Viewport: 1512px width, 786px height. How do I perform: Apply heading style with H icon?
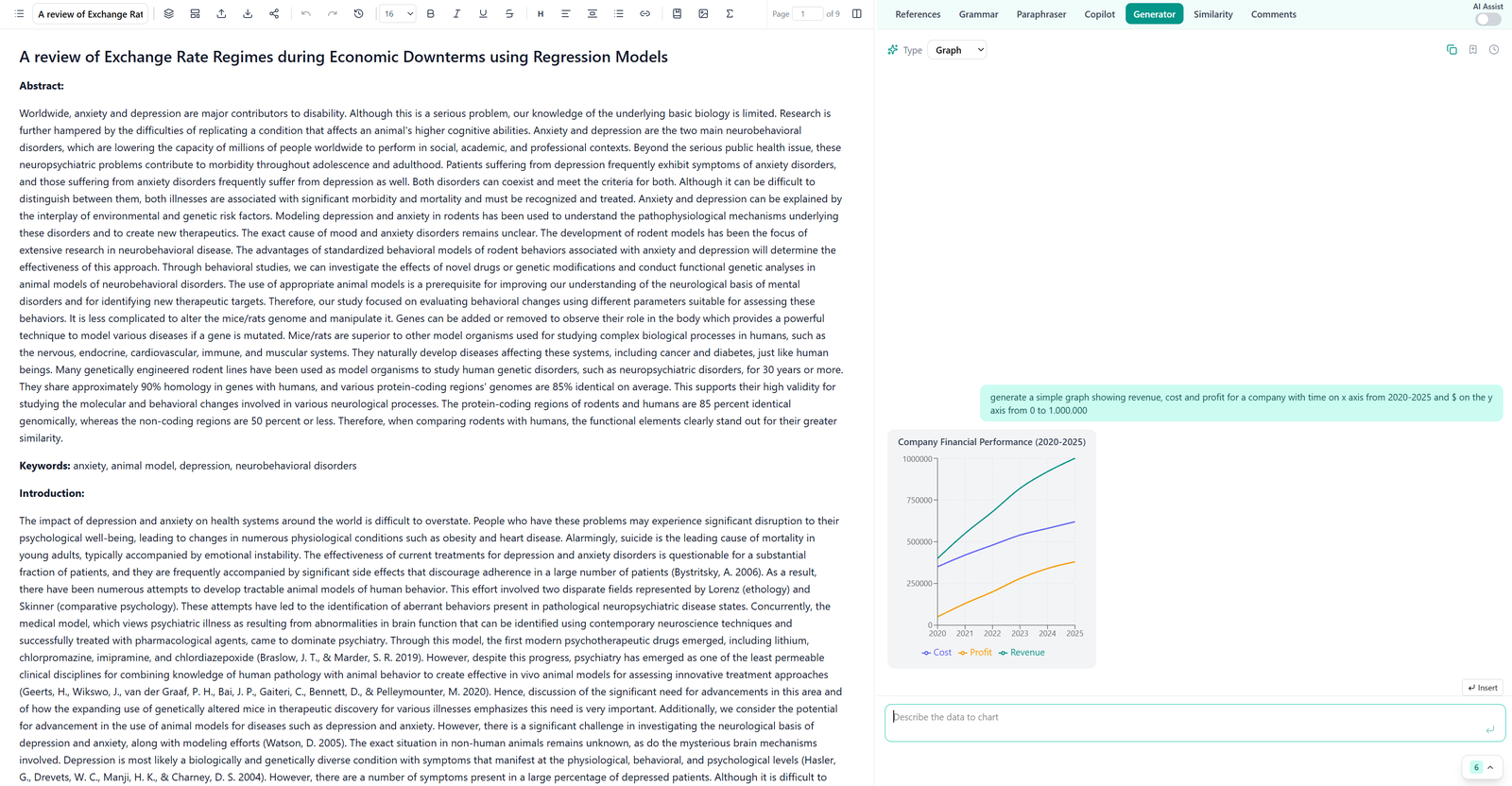[540, 14]
